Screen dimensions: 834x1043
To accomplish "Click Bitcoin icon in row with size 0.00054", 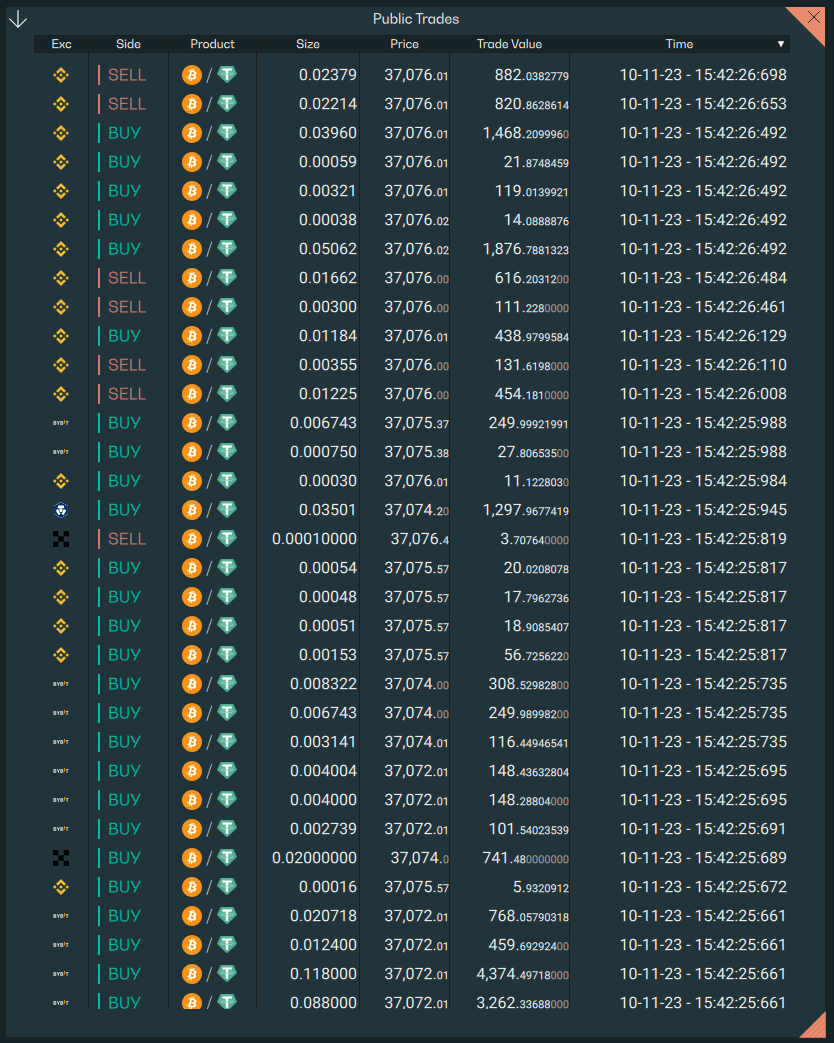I will pos(192,568).
